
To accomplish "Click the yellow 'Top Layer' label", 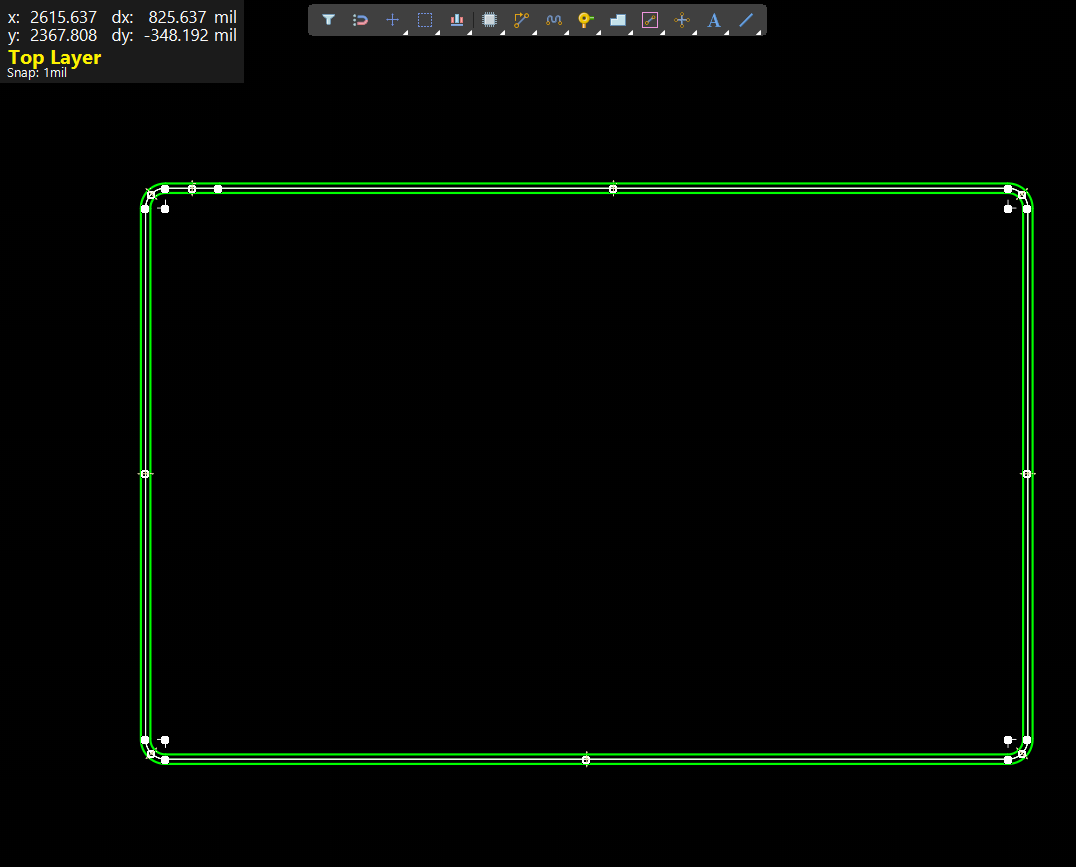I will [55, 58].
